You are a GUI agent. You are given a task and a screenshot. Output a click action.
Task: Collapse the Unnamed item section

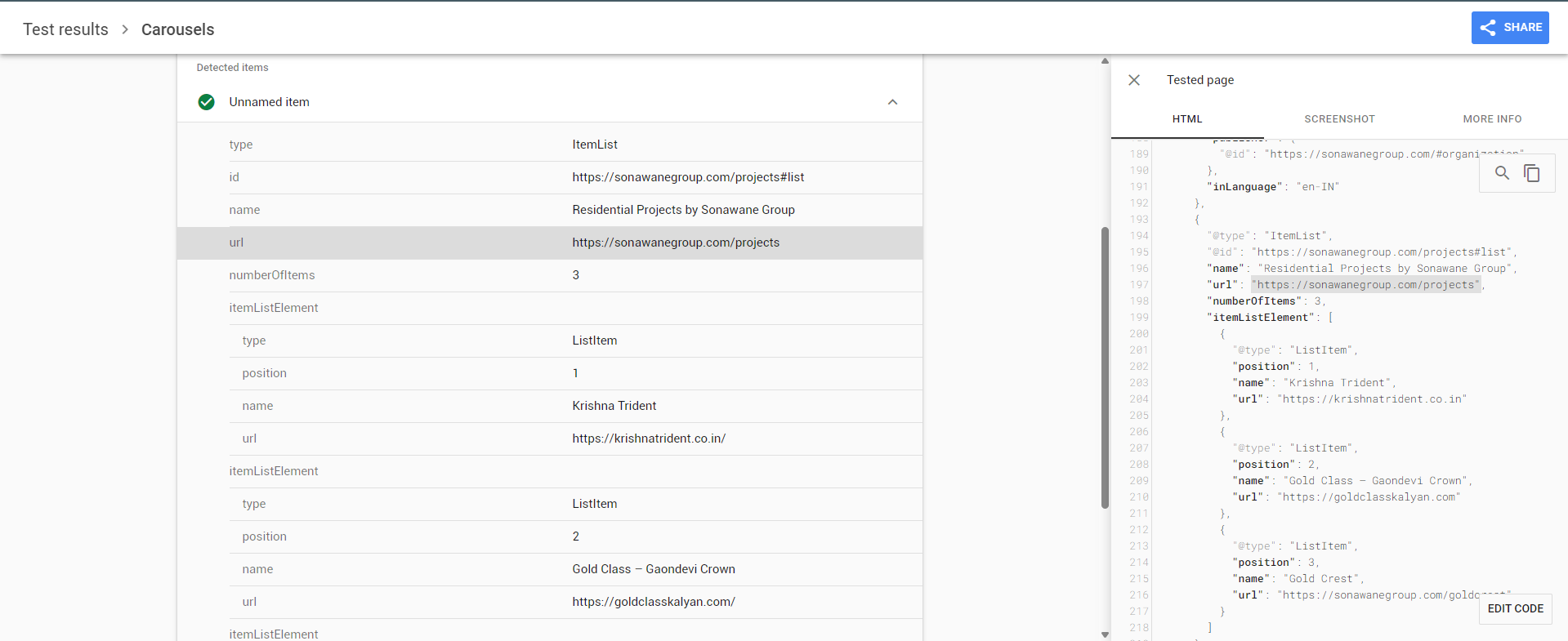(x=892, y=102)
